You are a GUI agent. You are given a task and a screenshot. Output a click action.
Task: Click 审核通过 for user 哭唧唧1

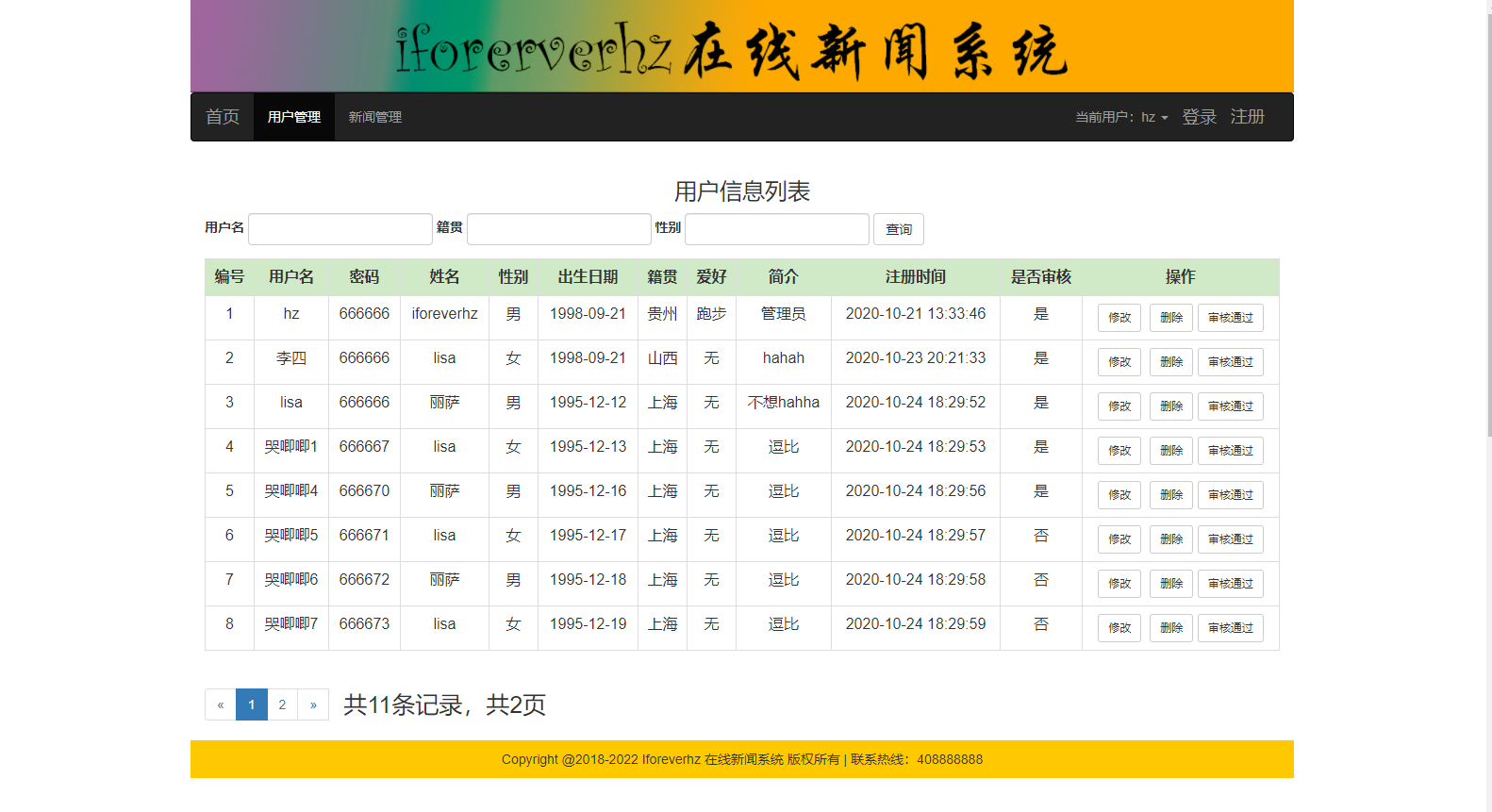[1231, 451]
